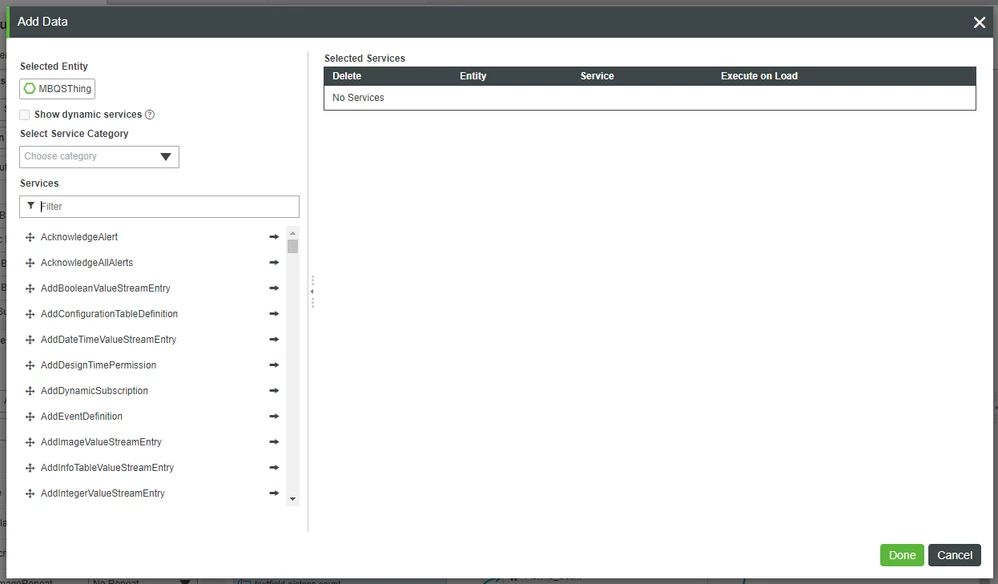The image size is (998, 584).
Task: Enable the Show dynamic services checkbox
Action: pyautogui.click(x=24, y=114)
